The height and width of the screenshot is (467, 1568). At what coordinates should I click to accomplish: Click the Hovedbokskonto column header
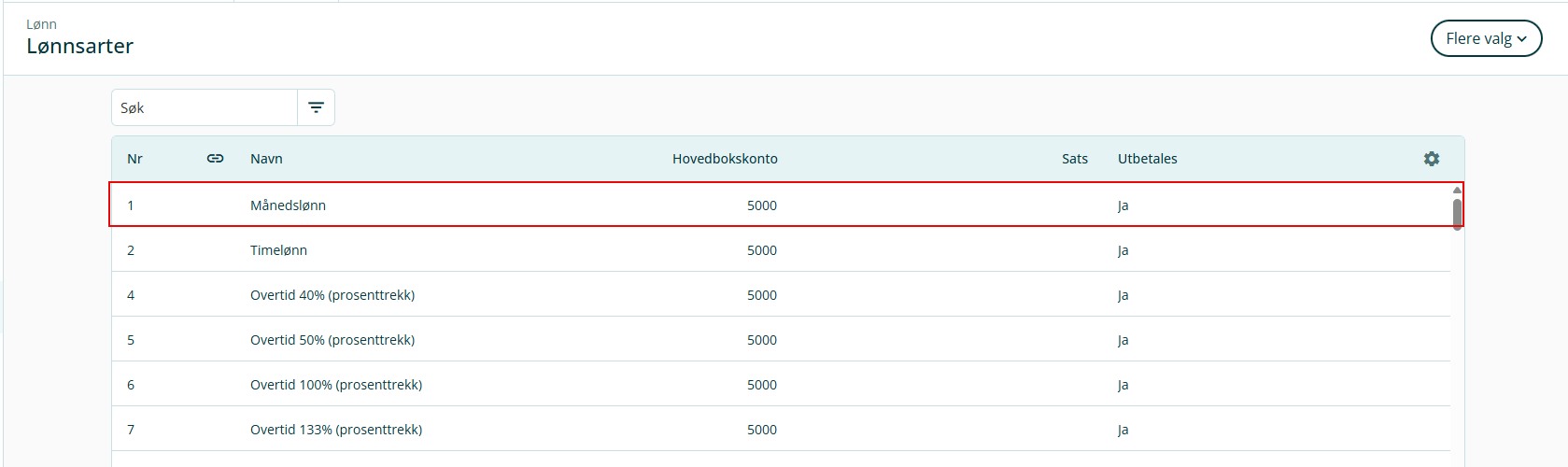[x=725, y=159]
